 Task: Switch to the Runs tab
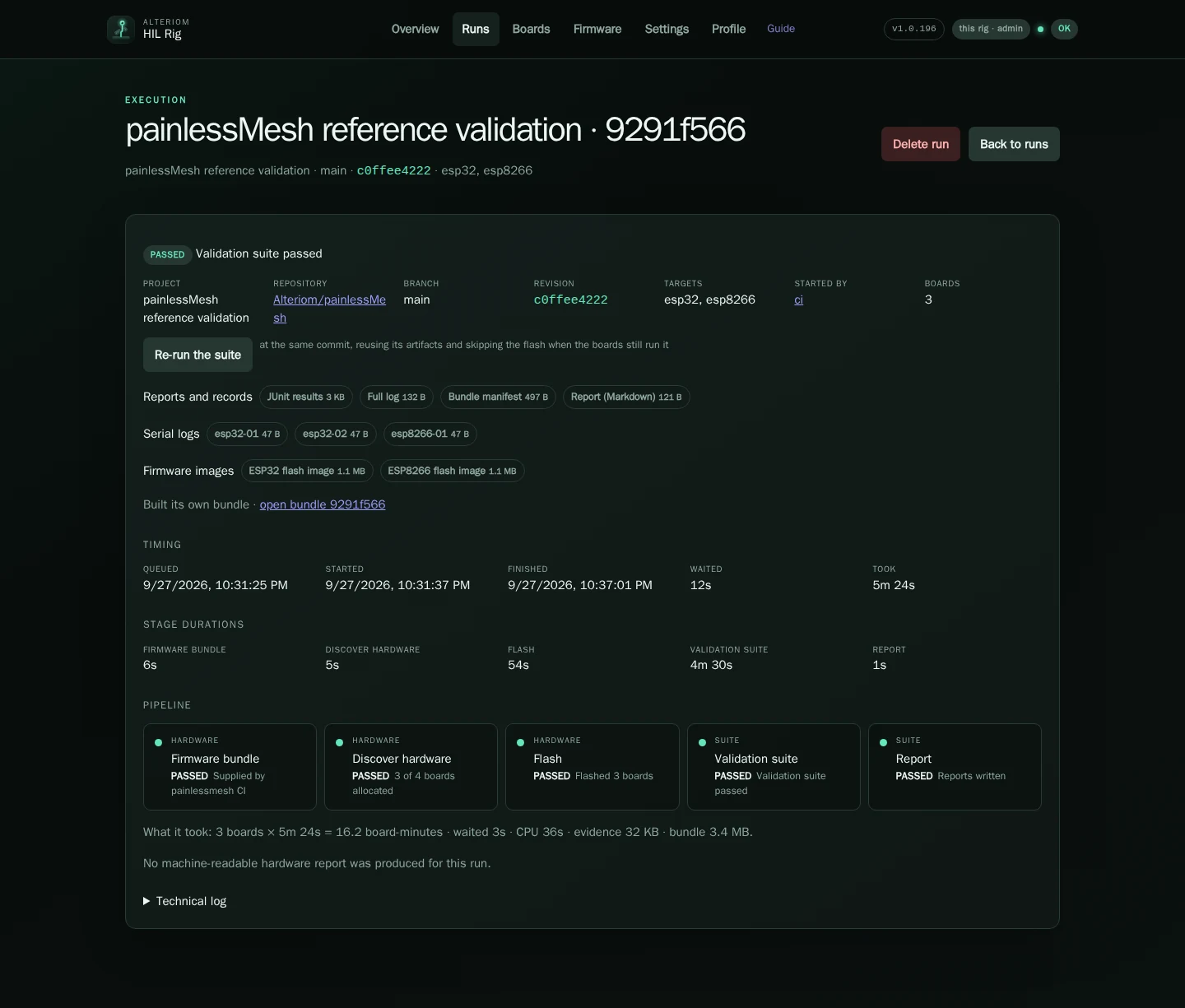click(476, 29)
